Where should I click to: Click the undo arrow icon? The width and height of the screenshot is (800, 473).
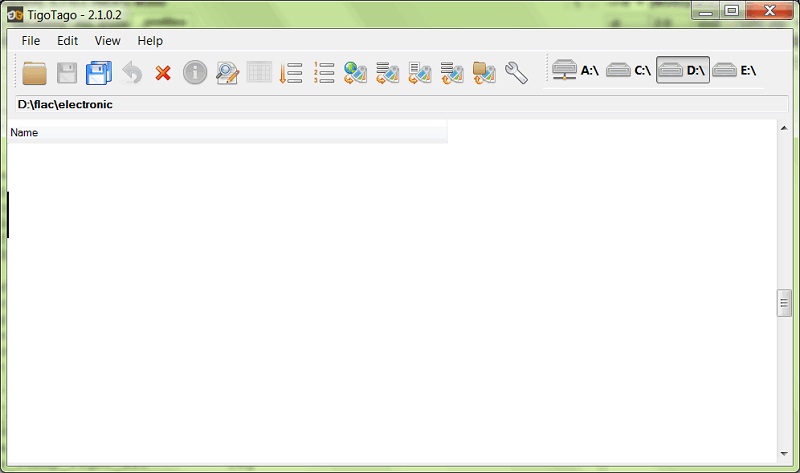coord(132,73)
